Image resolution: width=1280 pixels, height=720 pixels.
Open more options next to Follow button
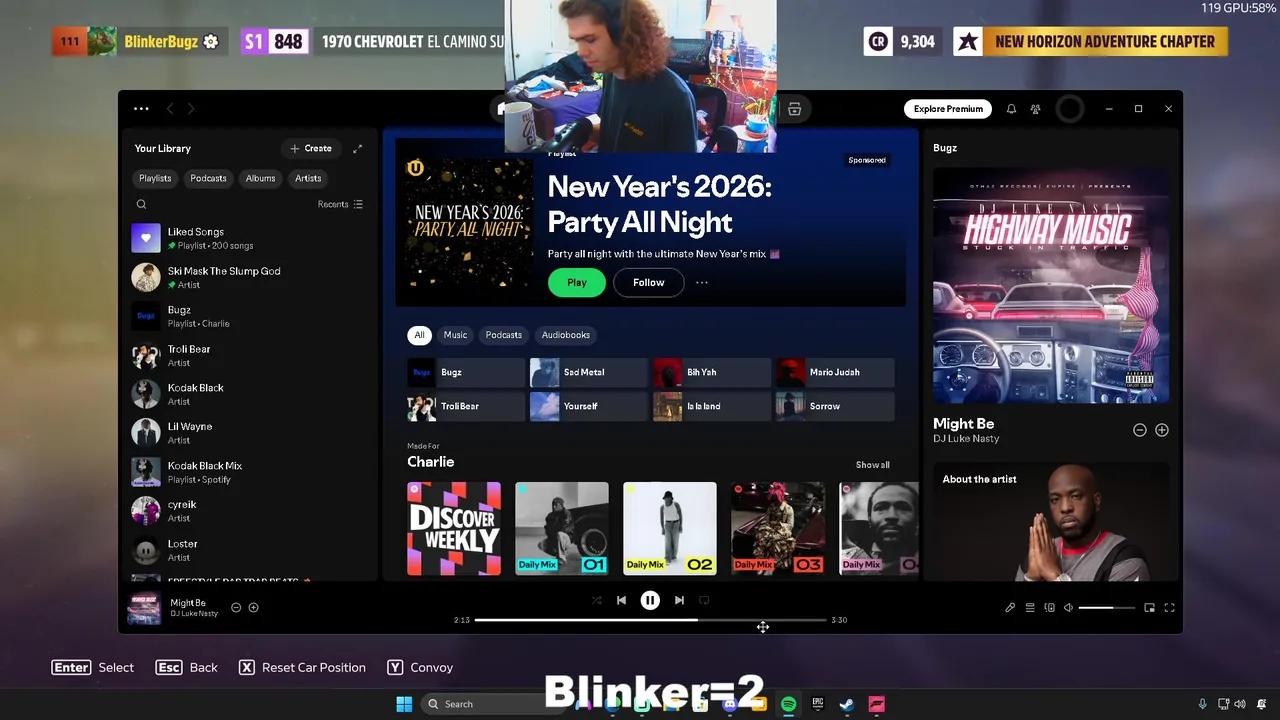coord(702,282)
